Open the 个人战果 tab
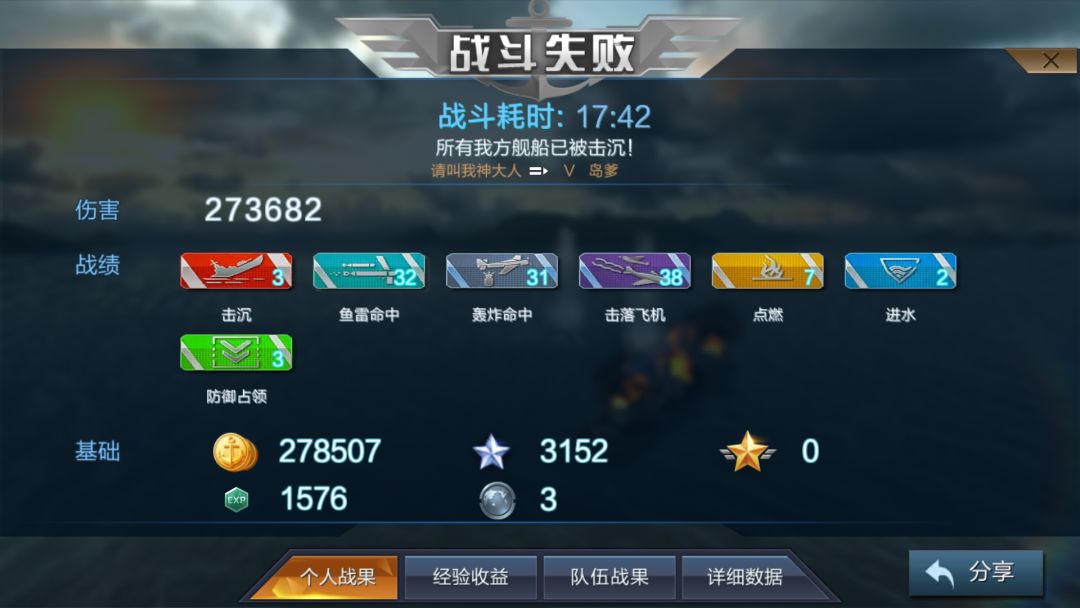This screenshot has width=1080, height=608. point(338,577)
